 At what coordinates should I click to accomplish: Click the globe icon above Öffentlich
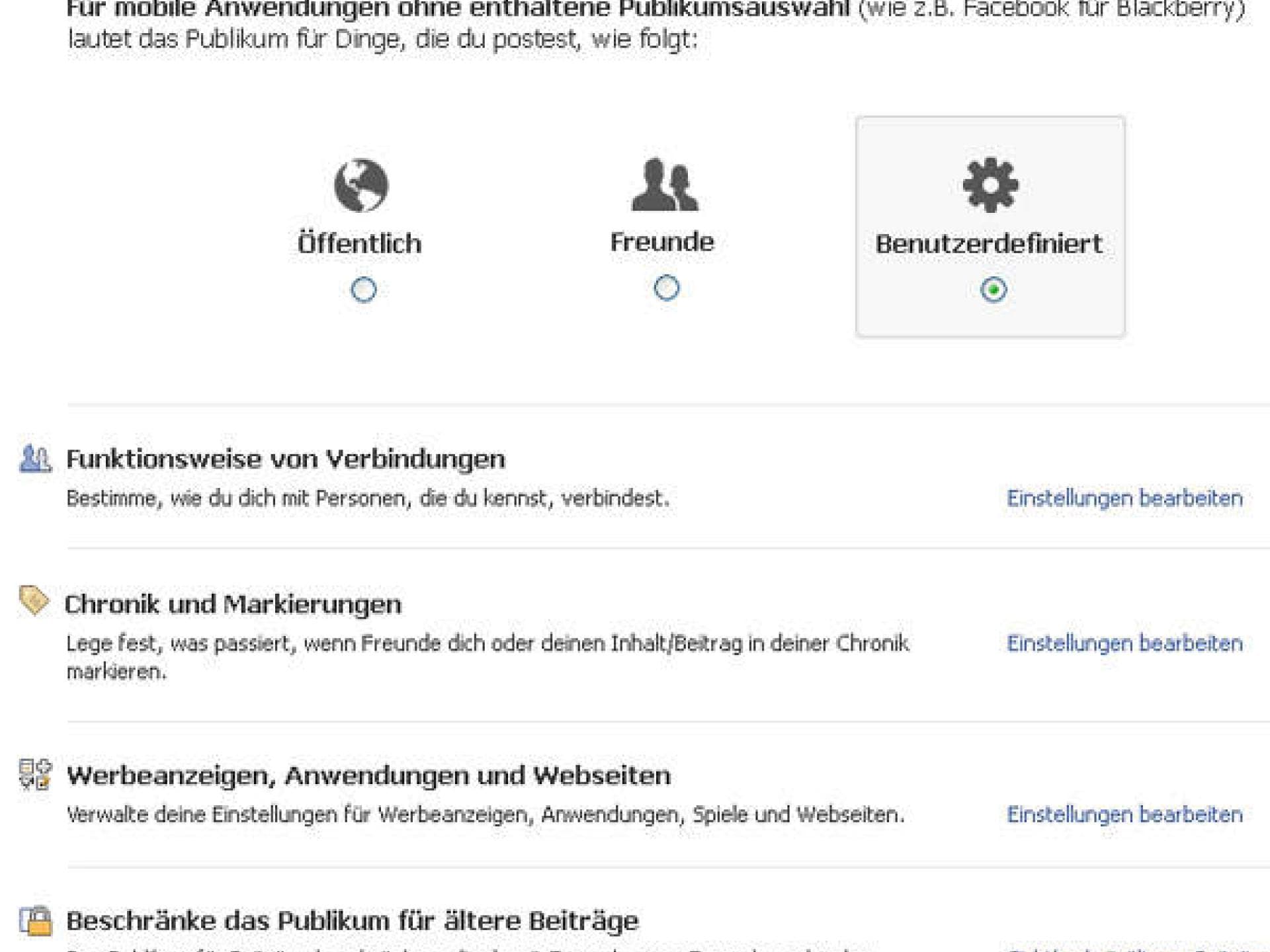360,187
